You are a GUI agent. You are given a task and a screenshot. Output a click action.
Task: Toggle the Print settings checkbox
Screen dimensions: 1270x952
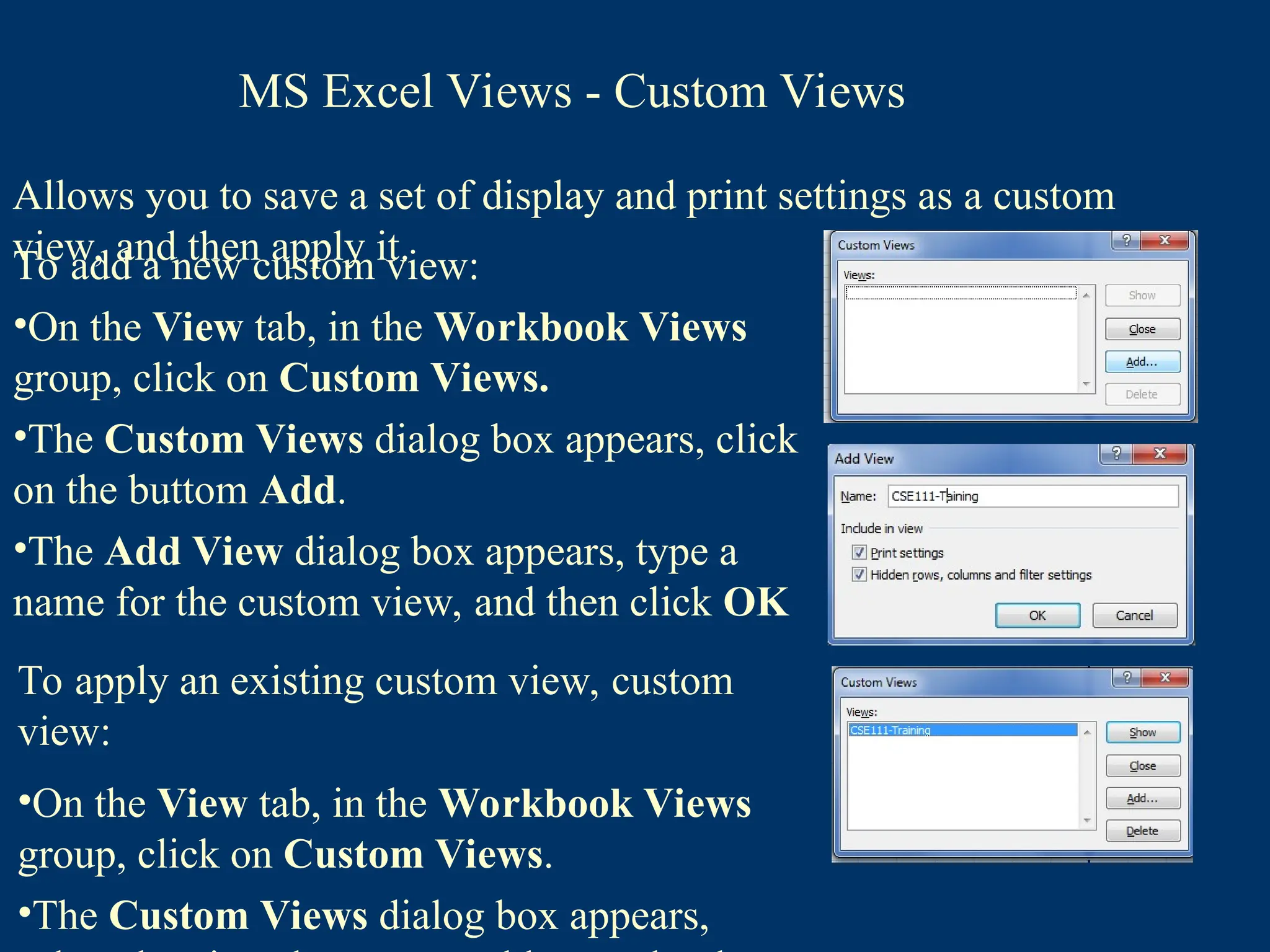click(x=859, y=552)
